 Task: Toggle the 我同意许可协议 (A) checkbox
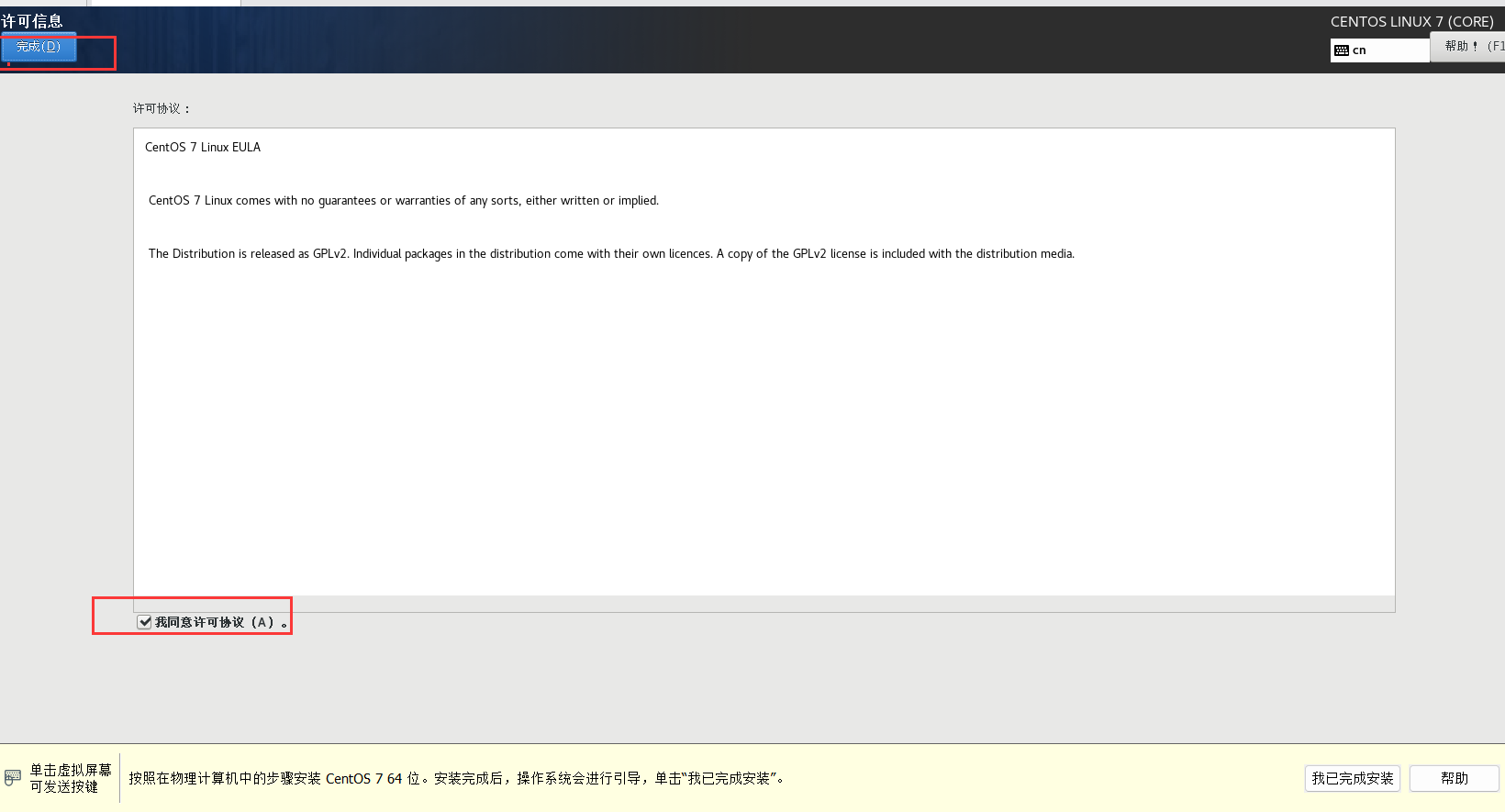pos(144,622)
